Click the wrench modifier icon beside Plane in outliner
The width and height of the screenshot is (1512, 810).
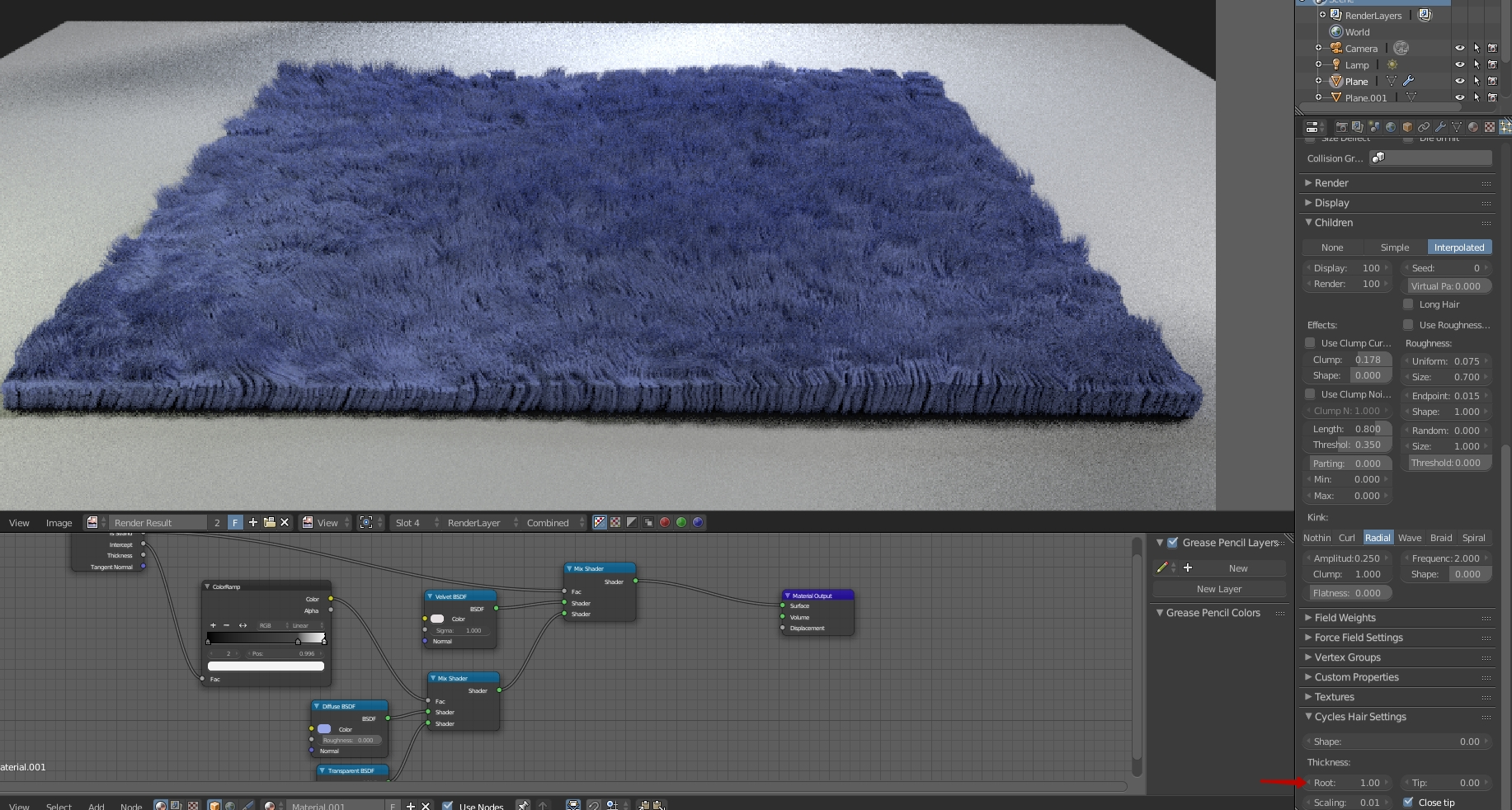pyautogui.click(x=1409, y=81)
